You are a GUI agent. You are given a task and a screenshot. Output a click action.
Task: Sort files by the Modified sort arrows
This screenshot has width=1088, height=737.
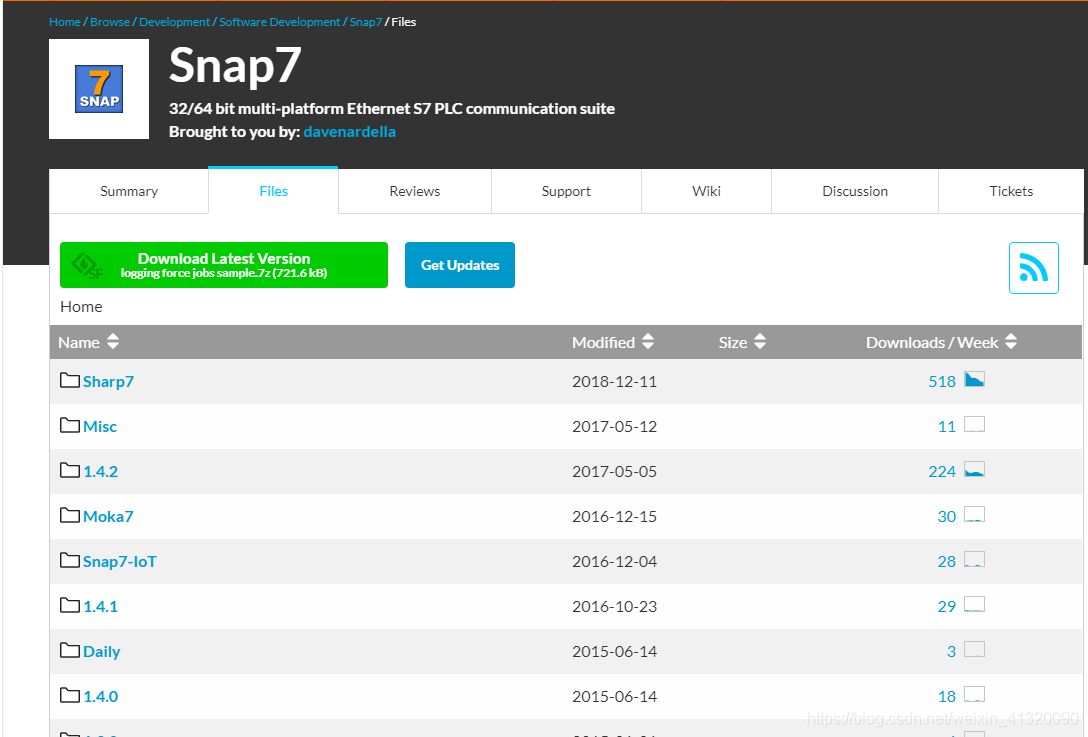click(648, 341)
